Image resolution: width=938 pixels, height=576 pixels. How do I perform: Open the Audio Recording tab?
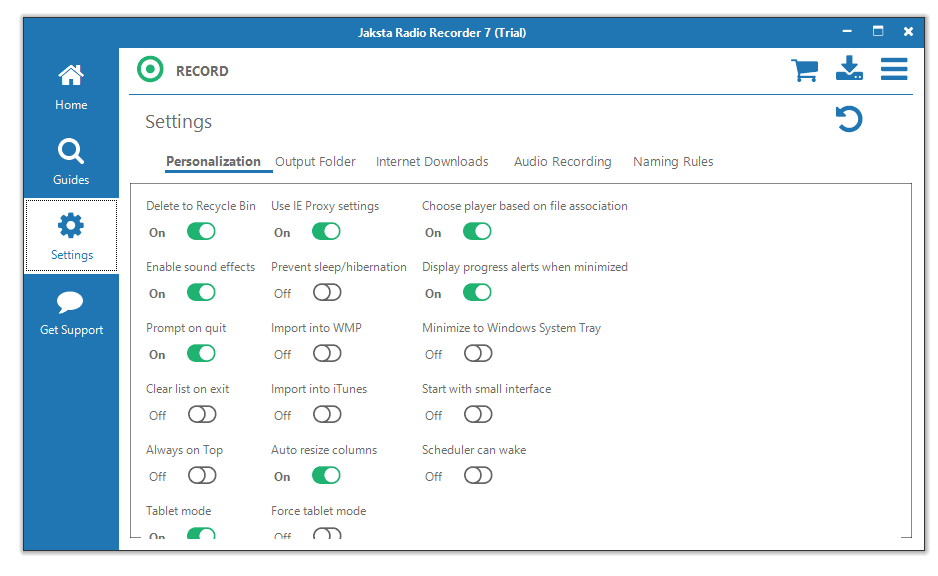(x=562, y=162)
